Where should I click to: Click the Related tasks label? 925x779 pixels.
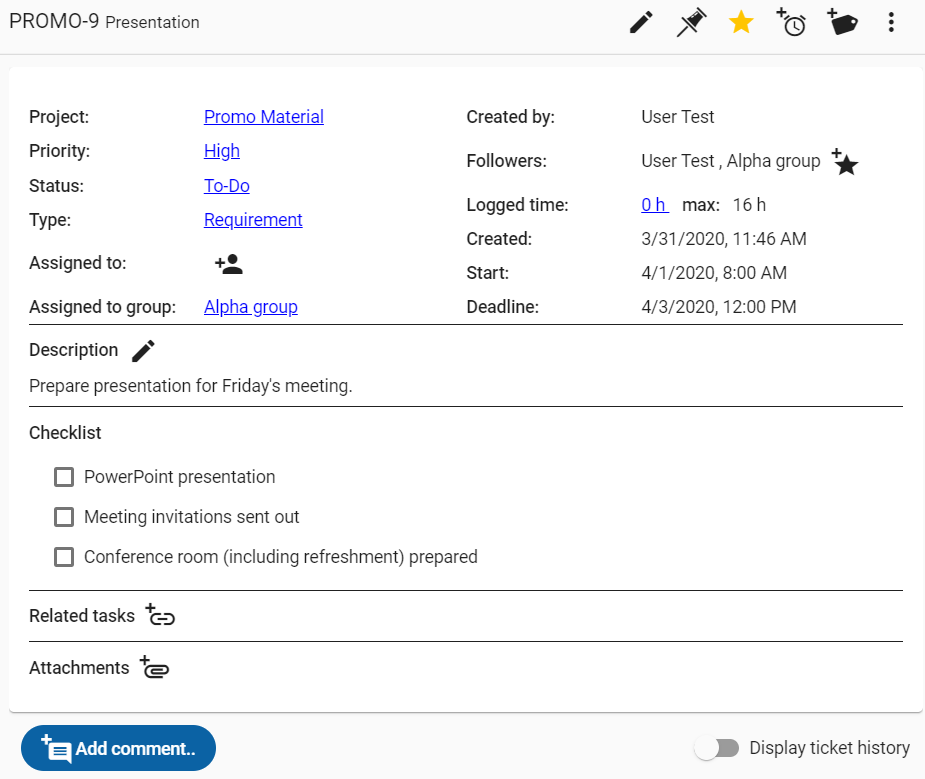pyautogui.click(x=82, y=616)
